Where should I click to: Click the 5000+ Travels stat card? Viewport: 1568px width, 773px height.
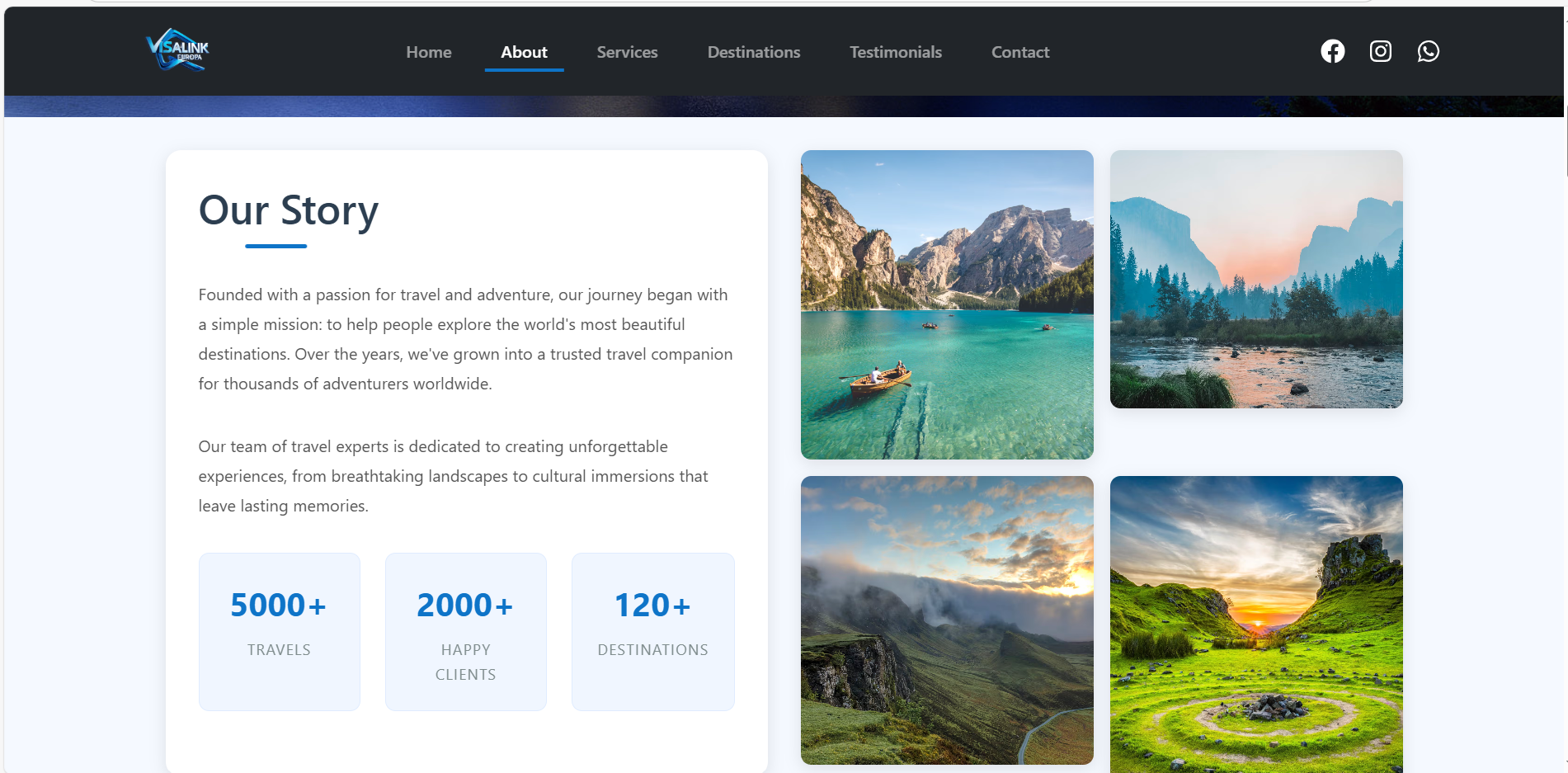pos(279,631)
